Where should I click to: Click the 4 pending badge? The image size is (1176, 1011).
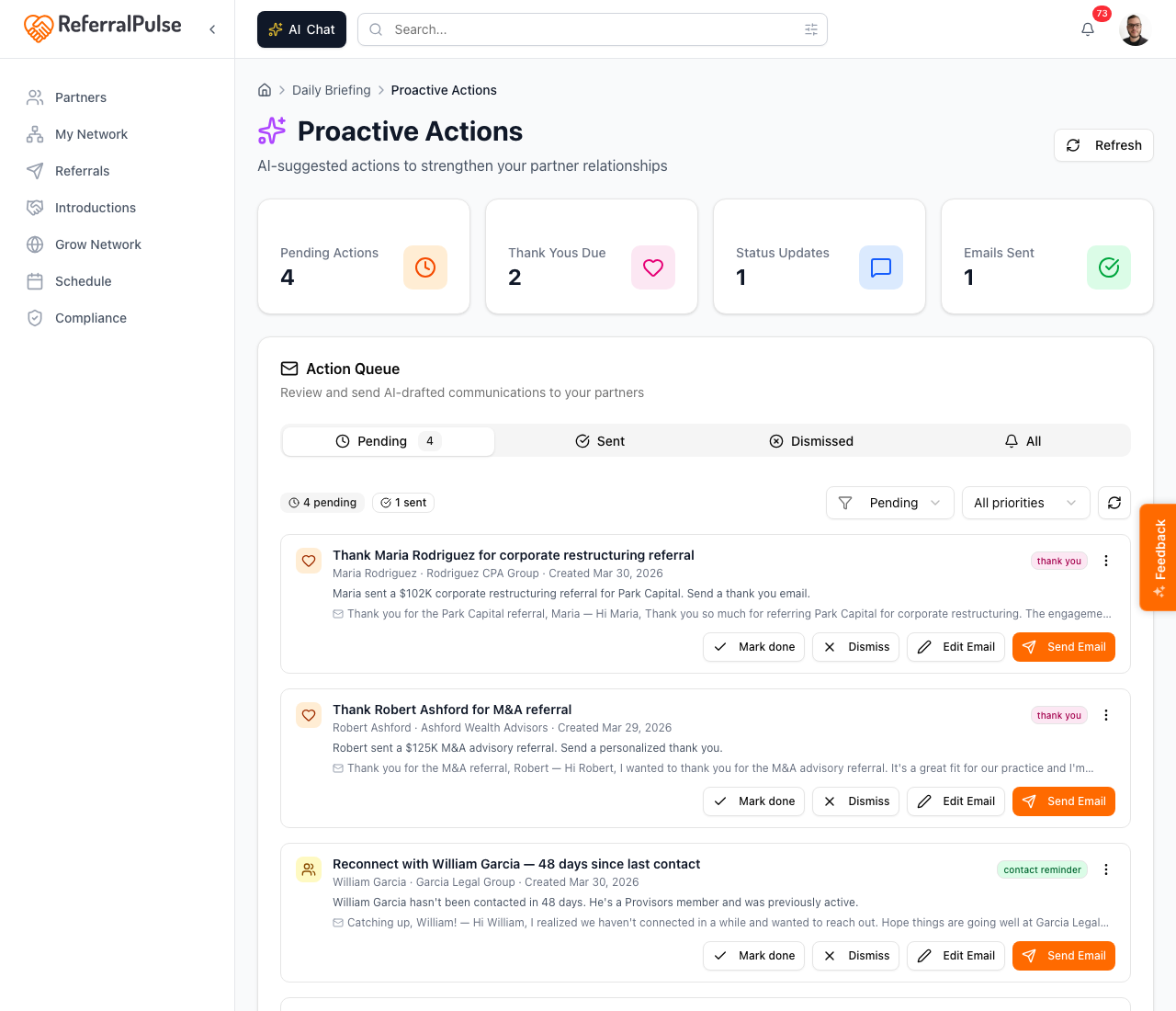(x=322, y=503)
